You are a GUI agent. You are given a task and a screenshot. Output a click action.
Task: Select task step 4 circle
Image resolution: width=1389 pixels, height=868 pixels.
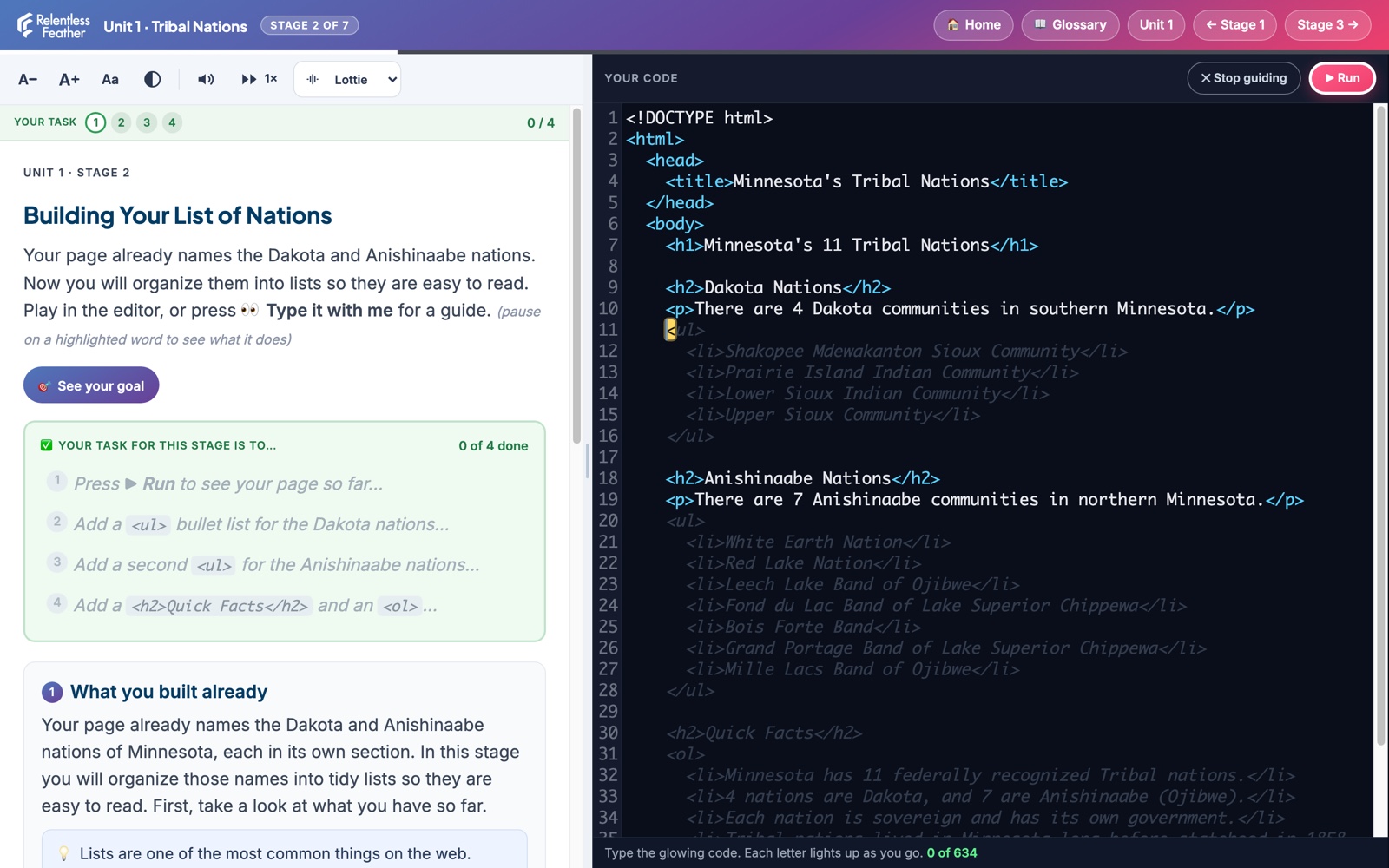[172, 122]
